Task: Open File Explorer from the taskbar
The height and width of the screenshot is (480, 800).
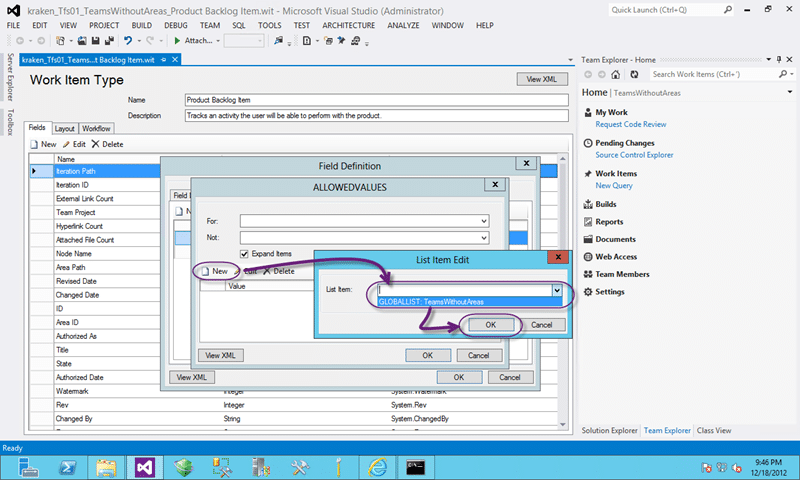Action: pyautogui.click(x=106, y=468)
